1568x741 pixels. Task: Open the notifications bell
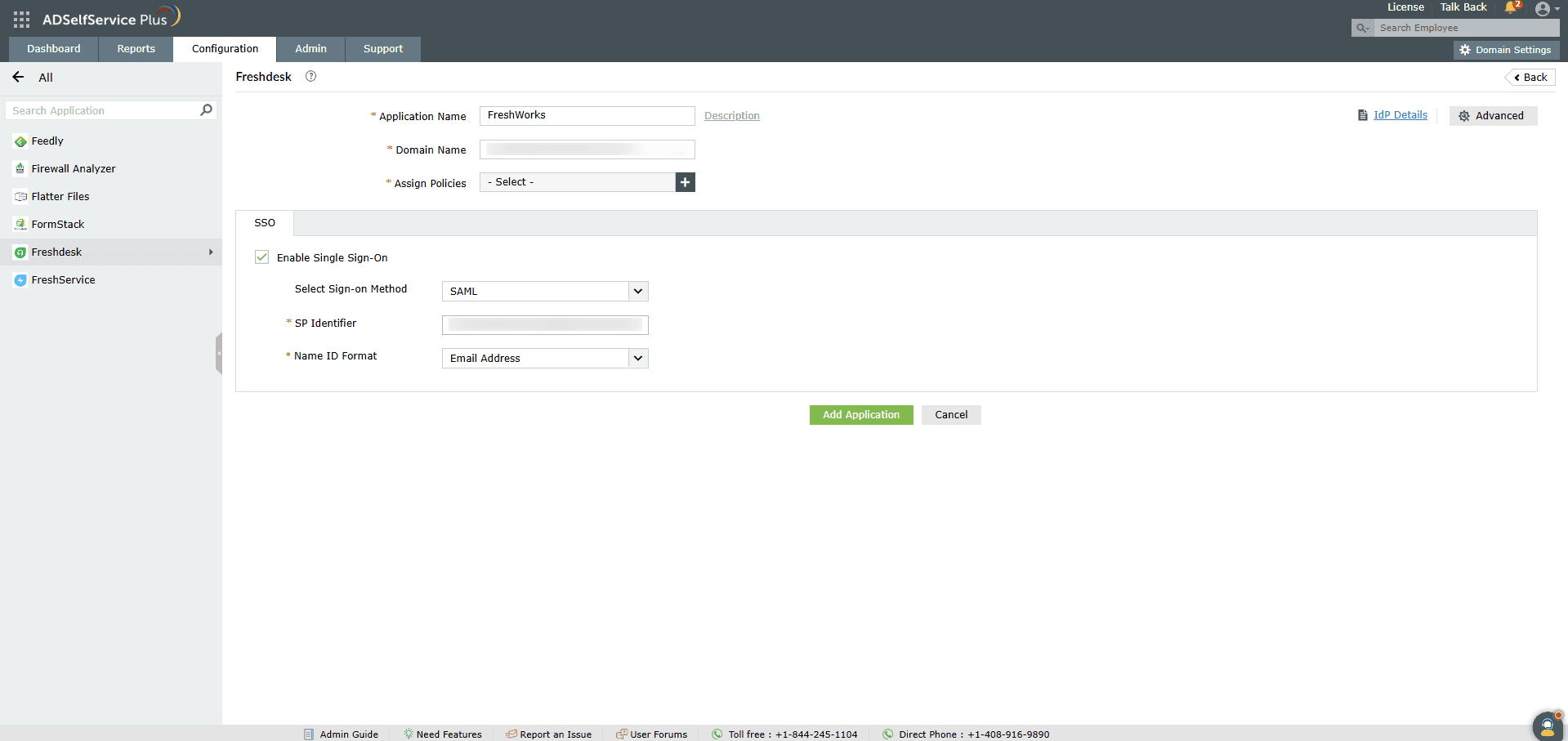point(1508,8)
